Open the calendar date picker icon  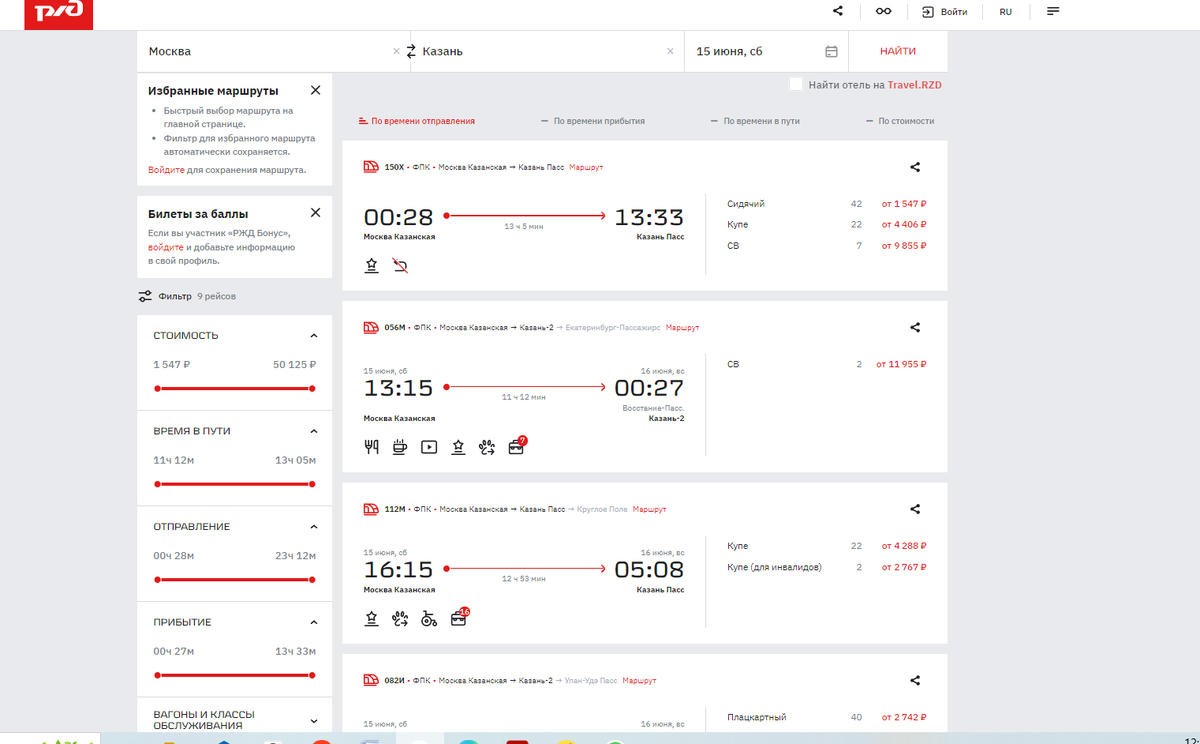click(x=831, y=51)
